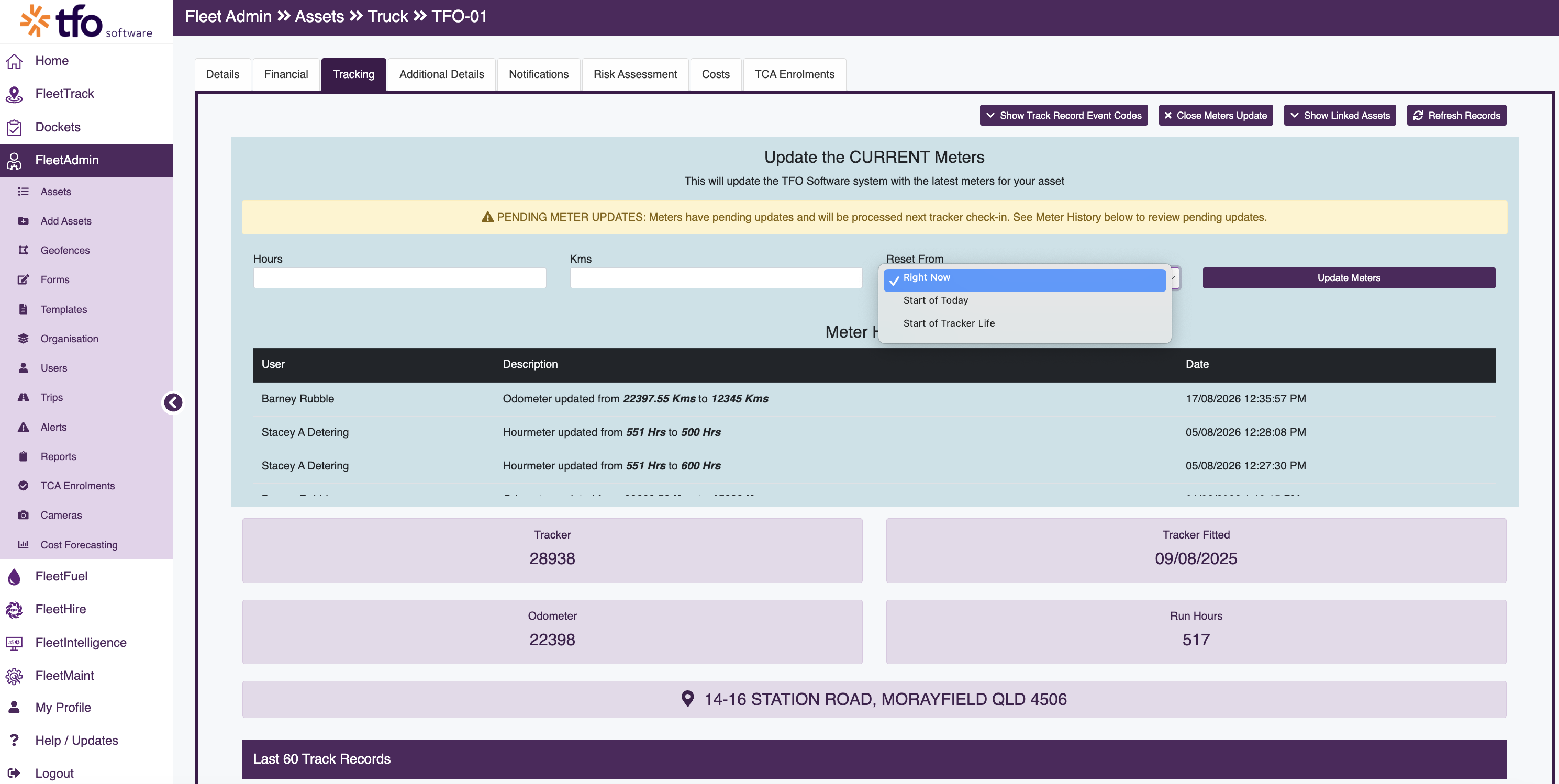Screen dimensions: 1559x784
Task: Click the Templates document icon
Action: point(24,309)
